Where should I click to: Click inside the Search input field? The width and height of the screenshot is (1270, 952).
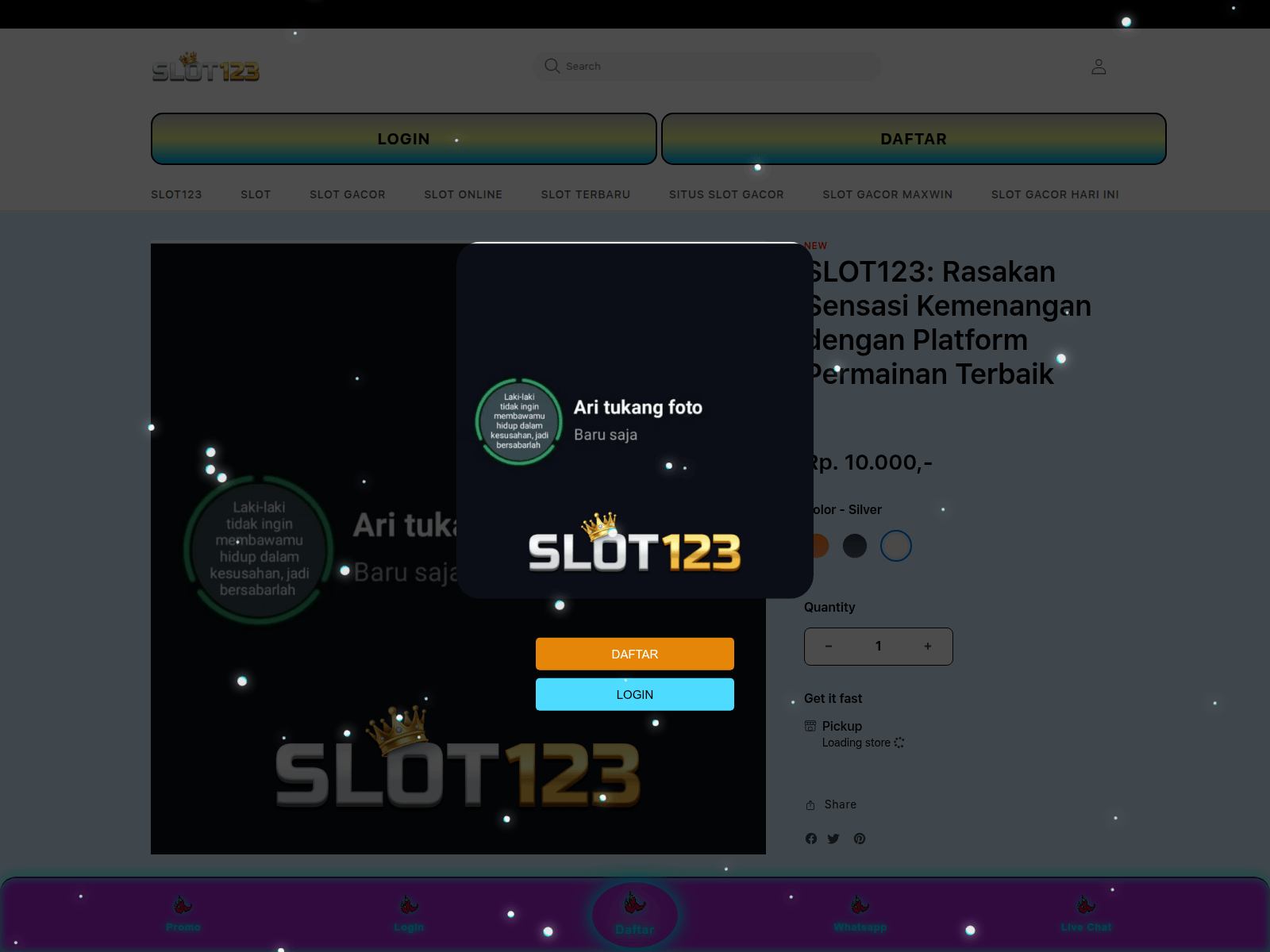pos(706,66)
